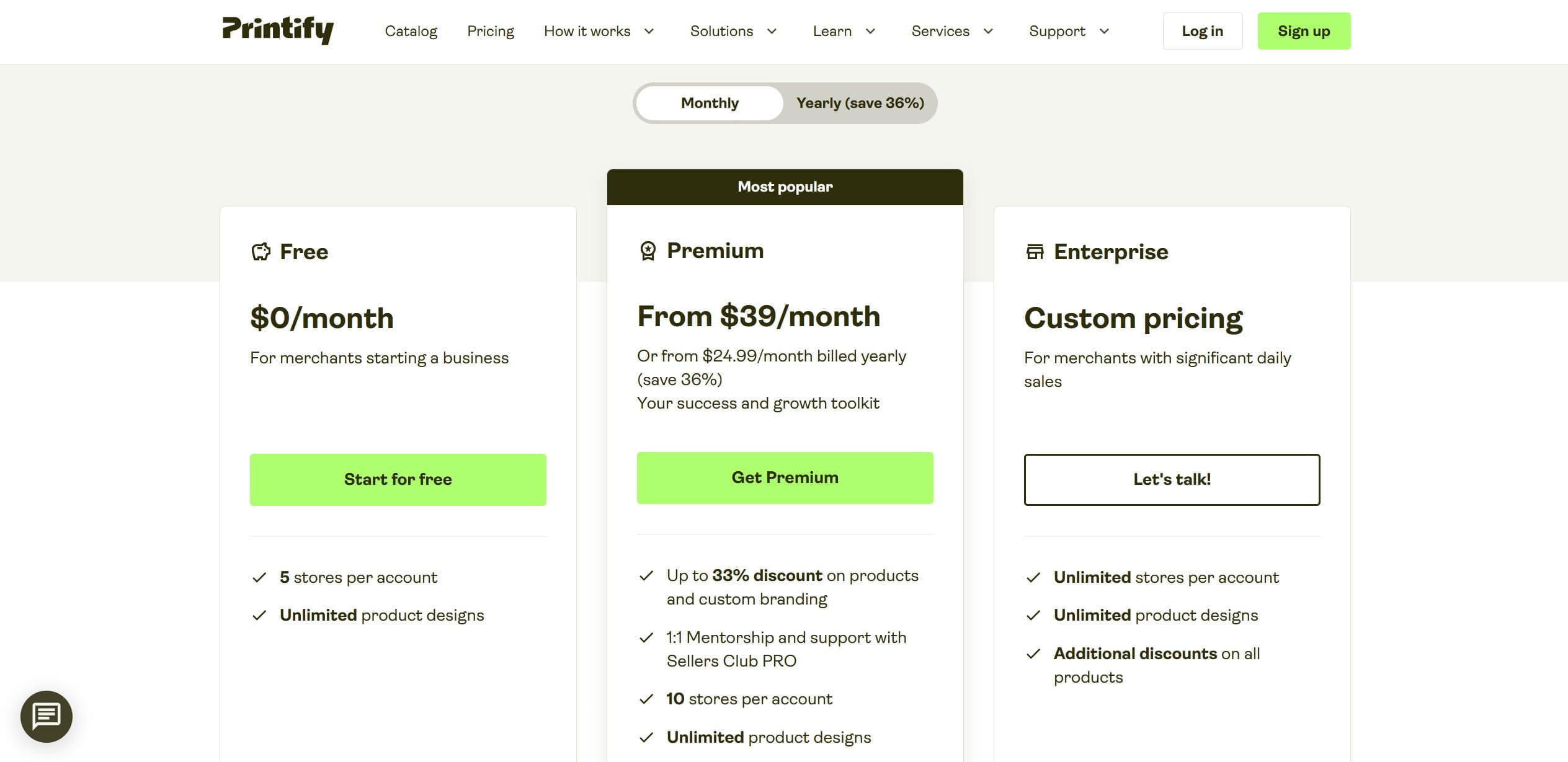Image resolution: width=1568 pixels, height=762 pixels.
Task: Click the From $39/month price heading
Action: coord(759,316)
